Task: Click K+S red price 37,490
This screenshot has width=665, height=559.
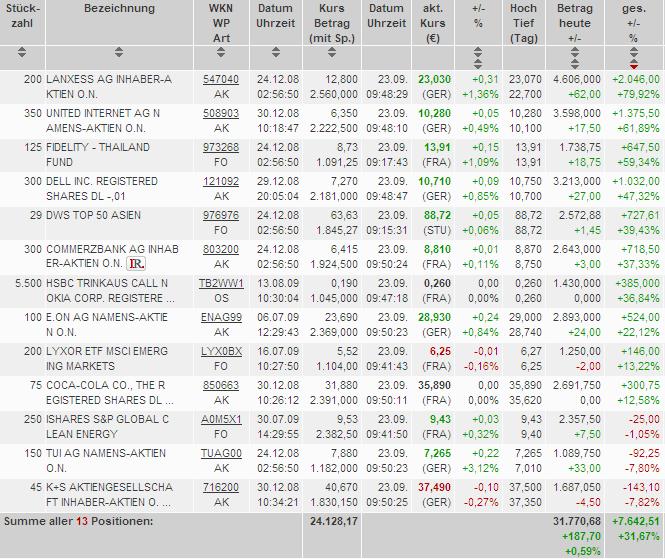Action: 434,487
